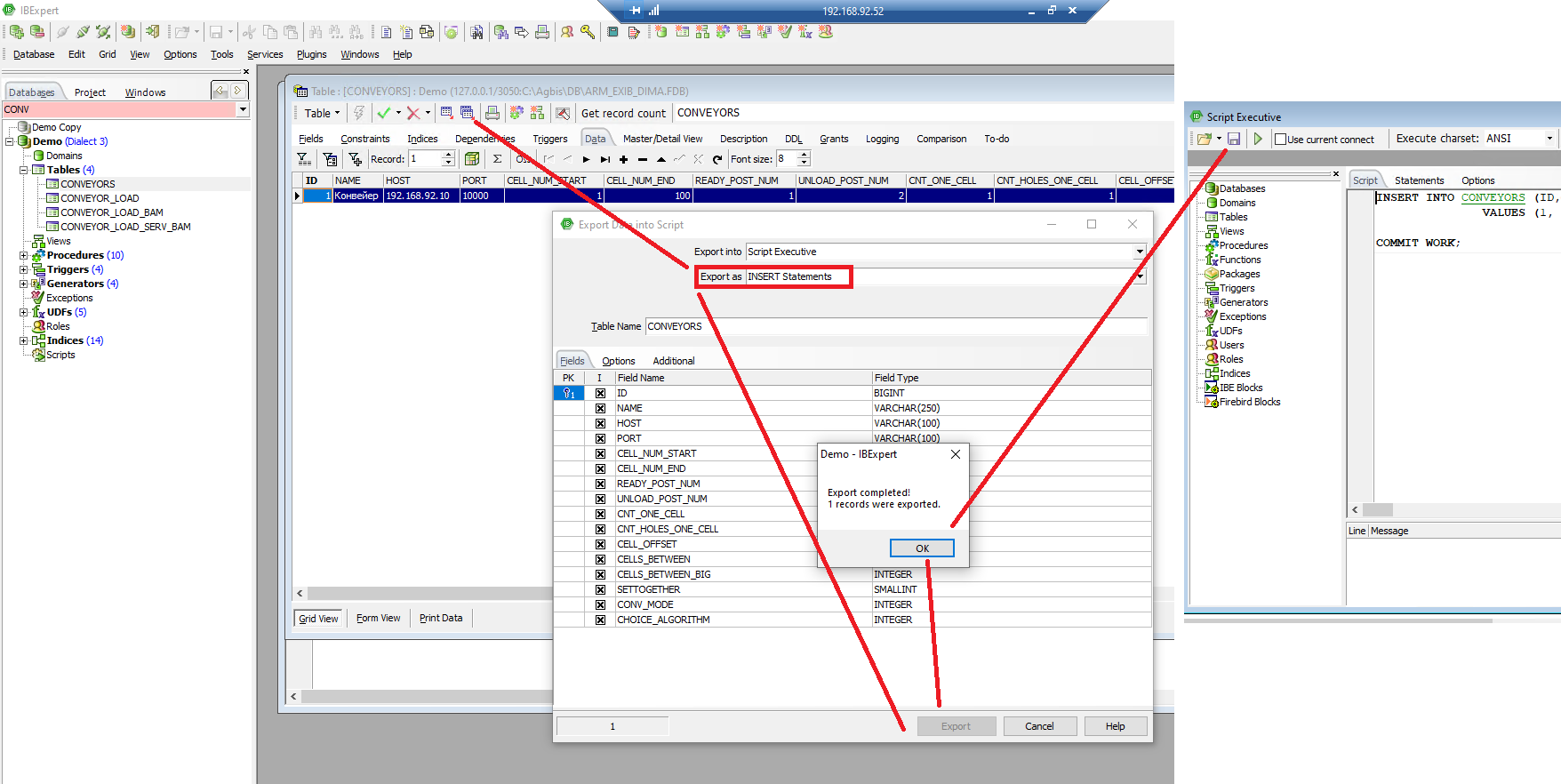This screenshot has height=784, width=1561.
Task: Click the green commit checkmark icon
Action: tap(383, 113)
